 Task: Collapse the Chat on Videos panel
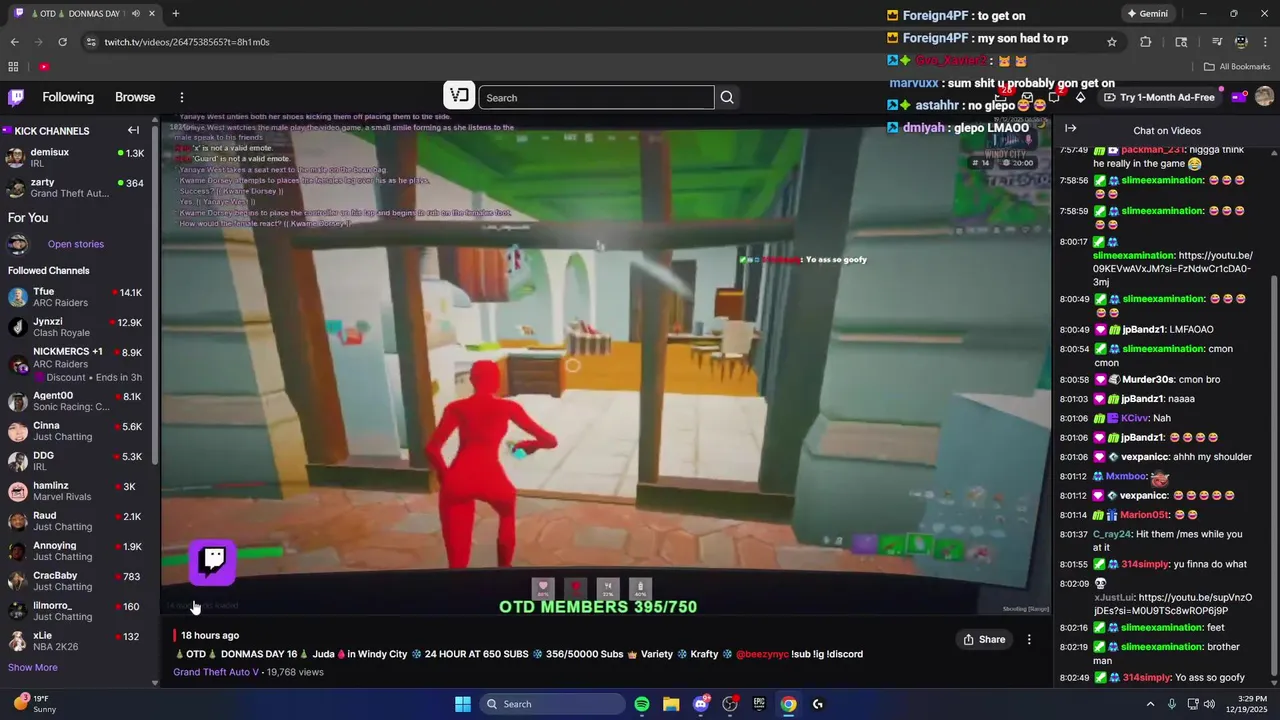point(1070,128)
